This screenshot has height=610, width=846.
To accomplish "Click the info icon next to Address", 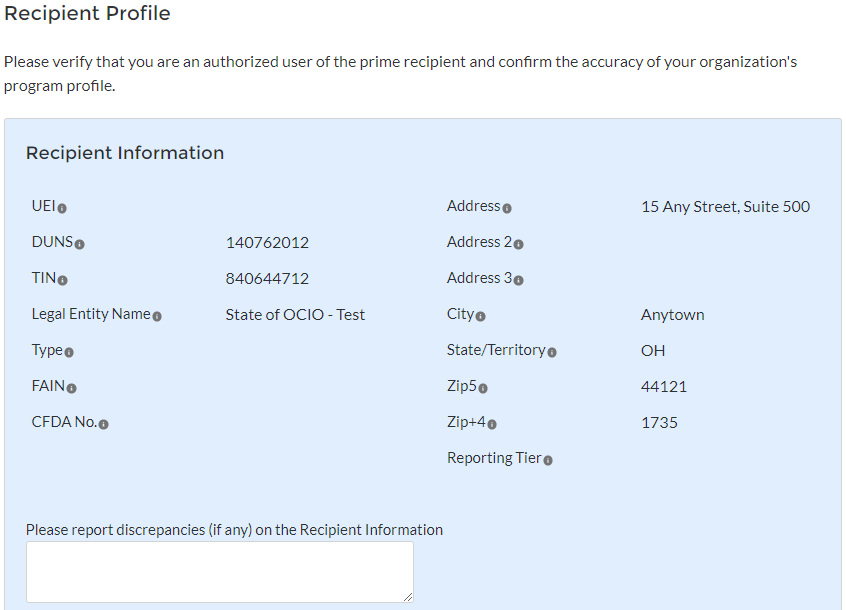I will 507,208.
